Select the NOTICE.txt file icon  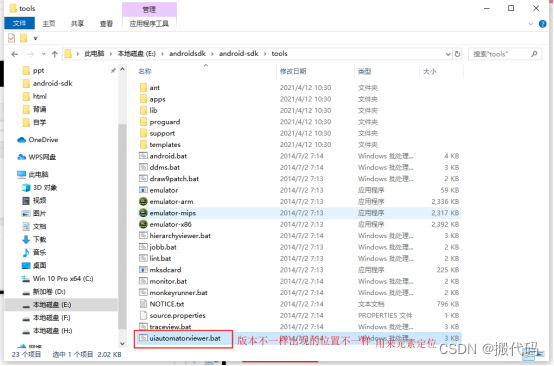tap(143, 304)
